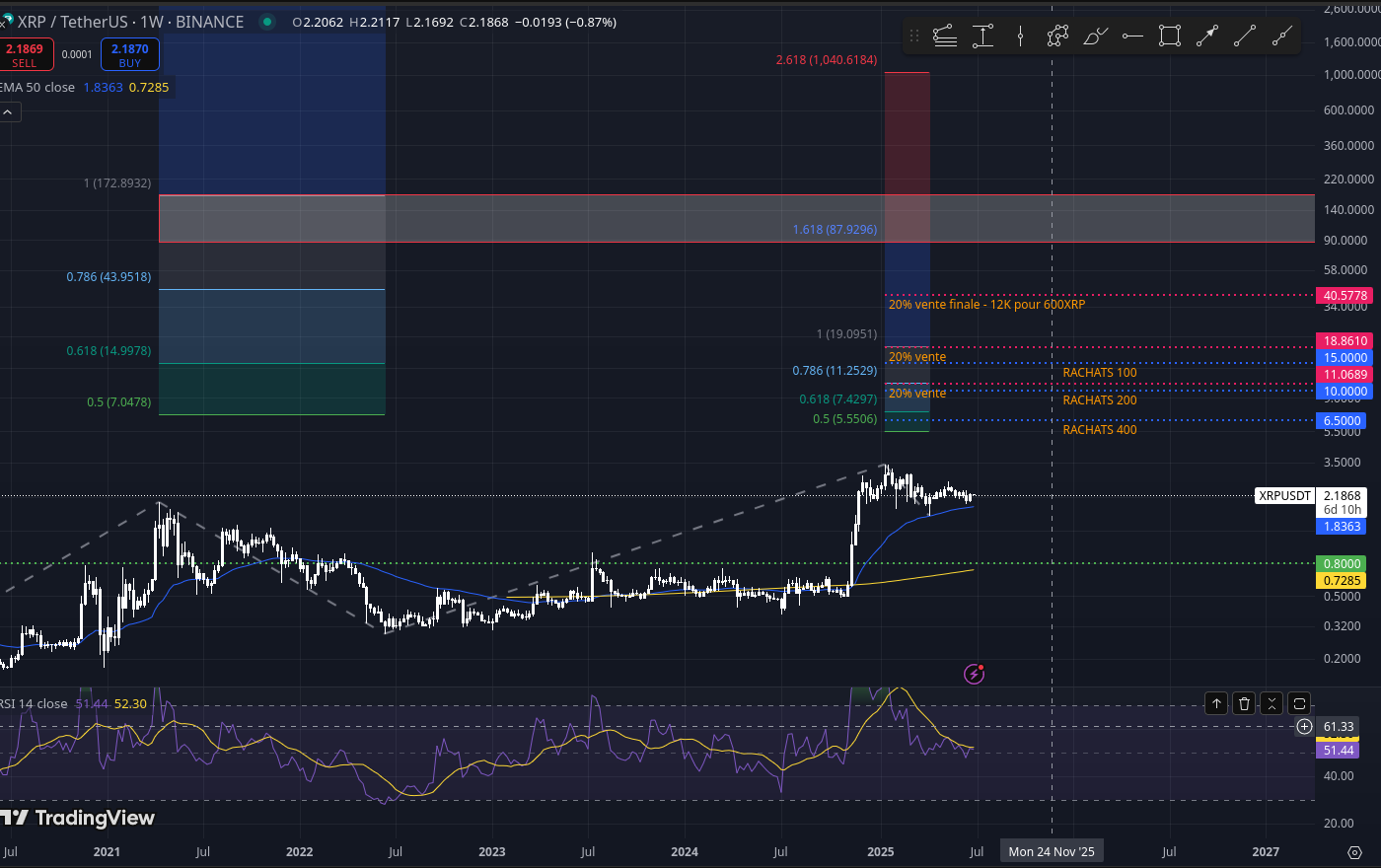
Task: Select the path/polyline drawing tool
Action: click(x=1057, y=36)
